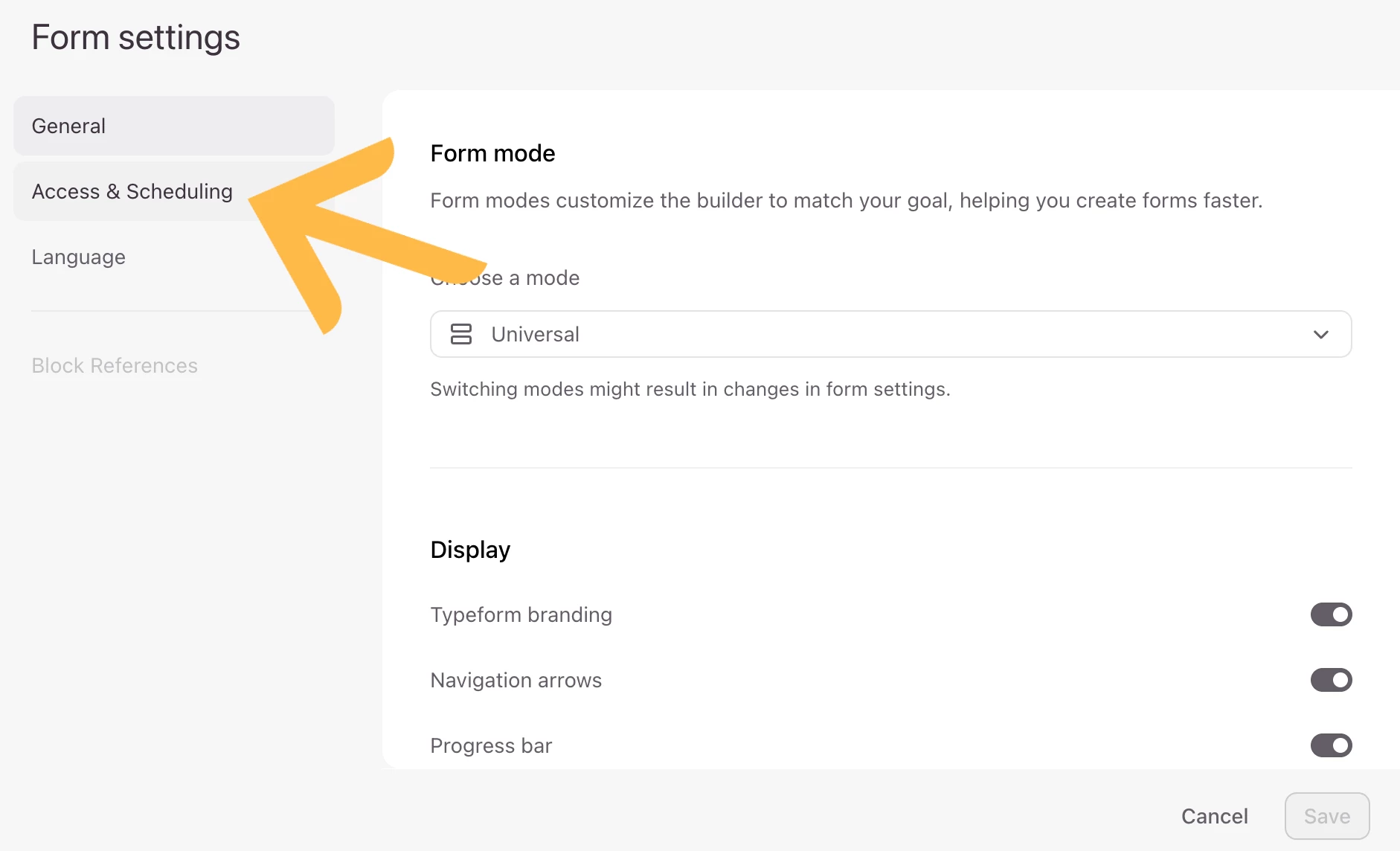
Task: Disable the Navigation arrows toggle
Action: point(1331,680)
